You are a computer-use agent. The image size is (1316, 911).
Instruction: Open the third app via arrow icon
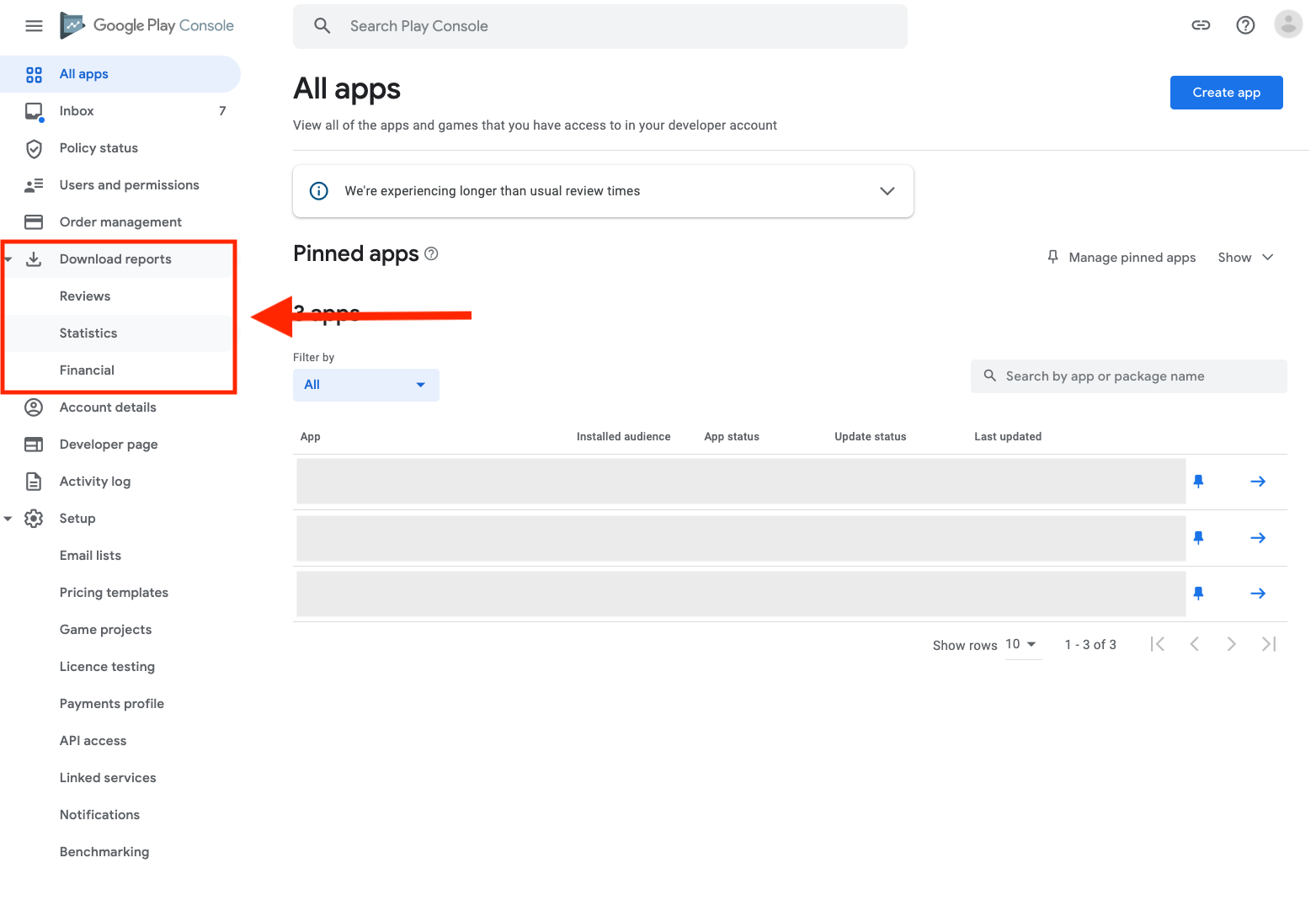click(x=1258, y=594)
